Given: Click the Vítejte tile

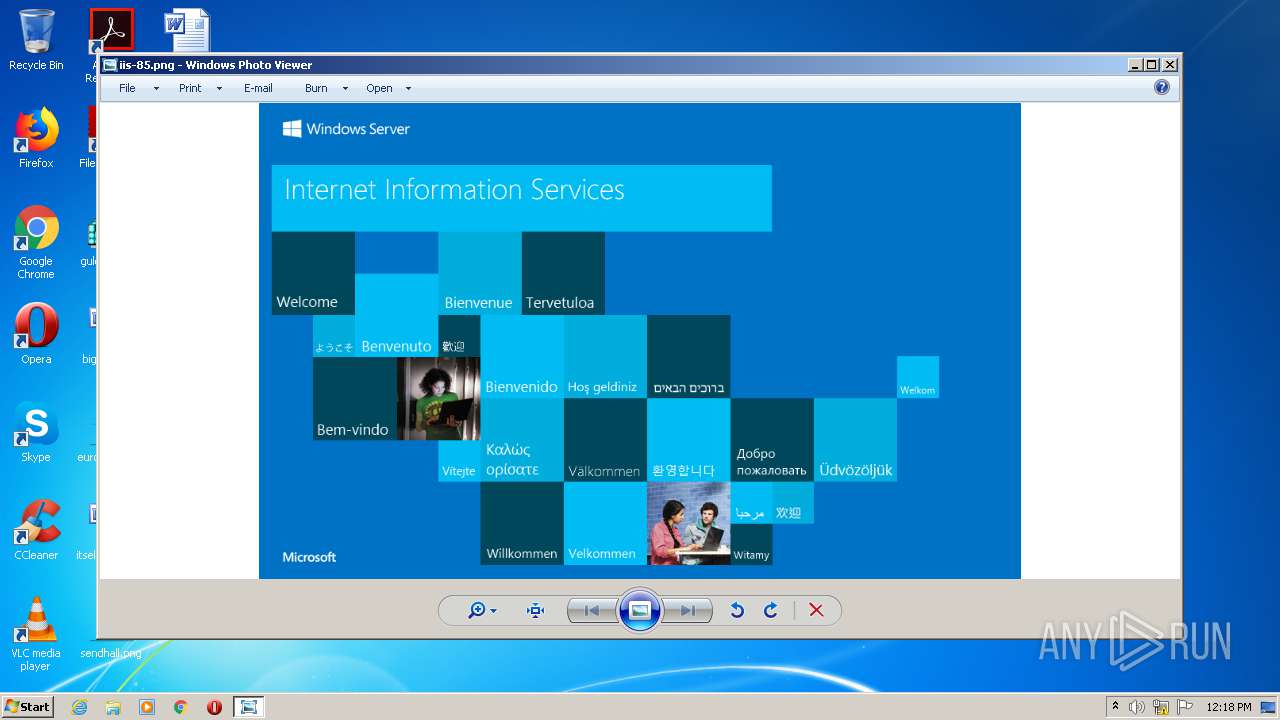Looking at the screenshot, I should [x=459, y=461].
